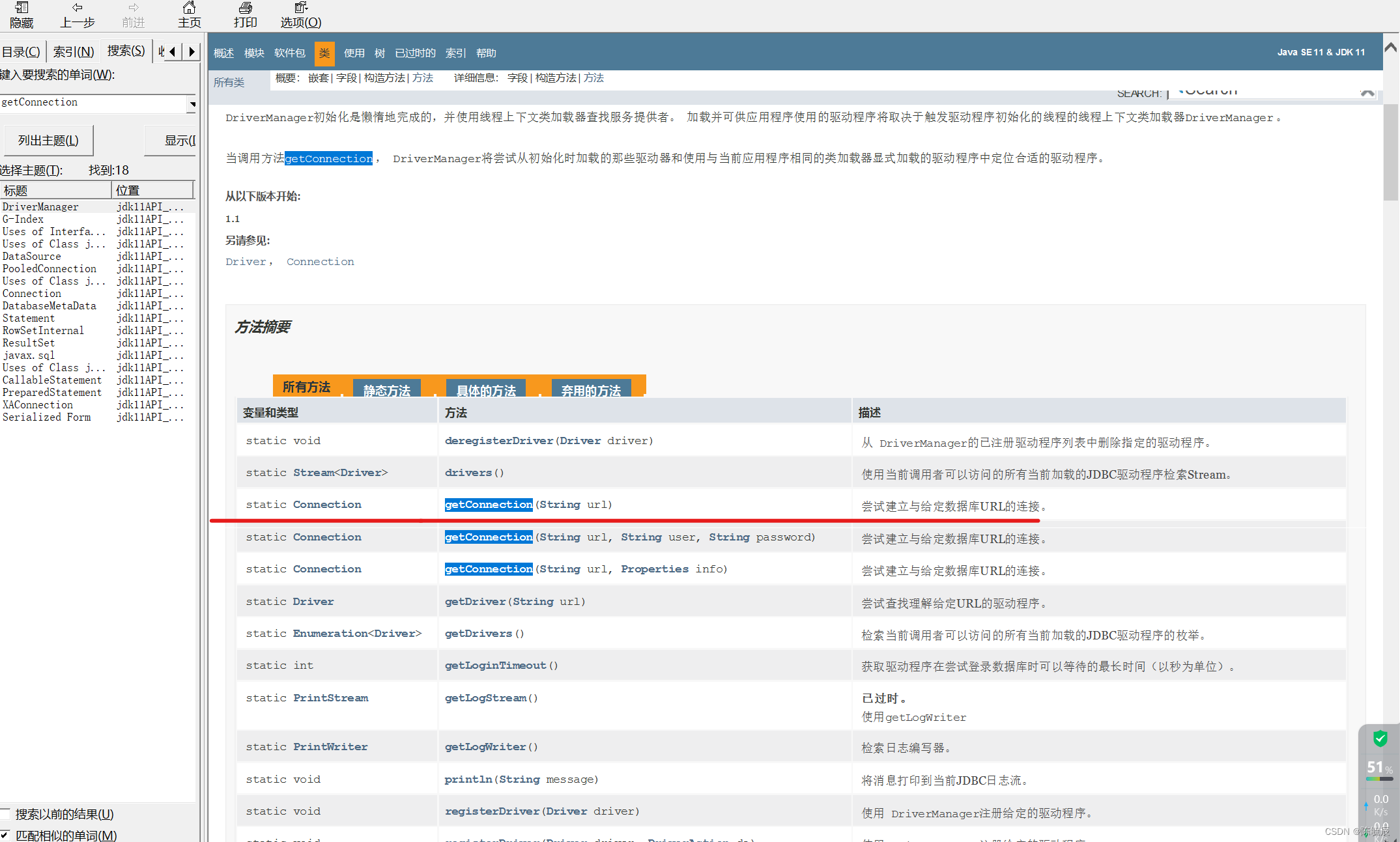Click the 所有类 link
The image size is (1400, 842).
(x=229, y=82)
